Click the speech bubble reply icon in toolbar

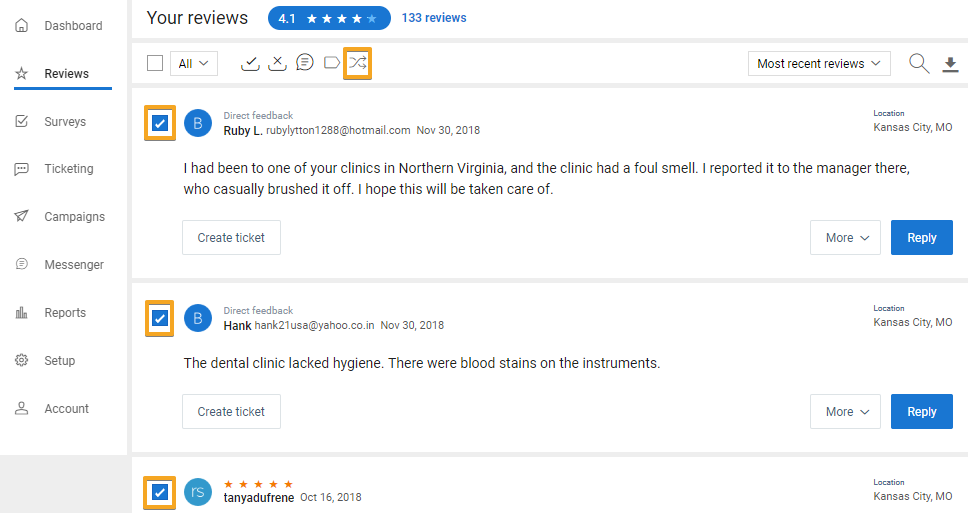pos(305,63)
